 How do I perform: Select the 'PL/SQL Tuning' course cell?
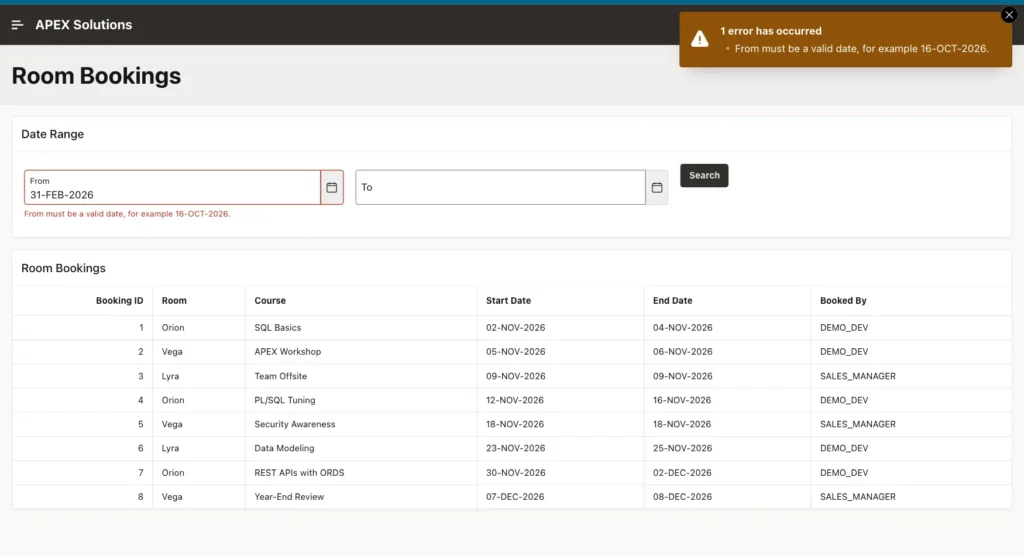point(285,400)
